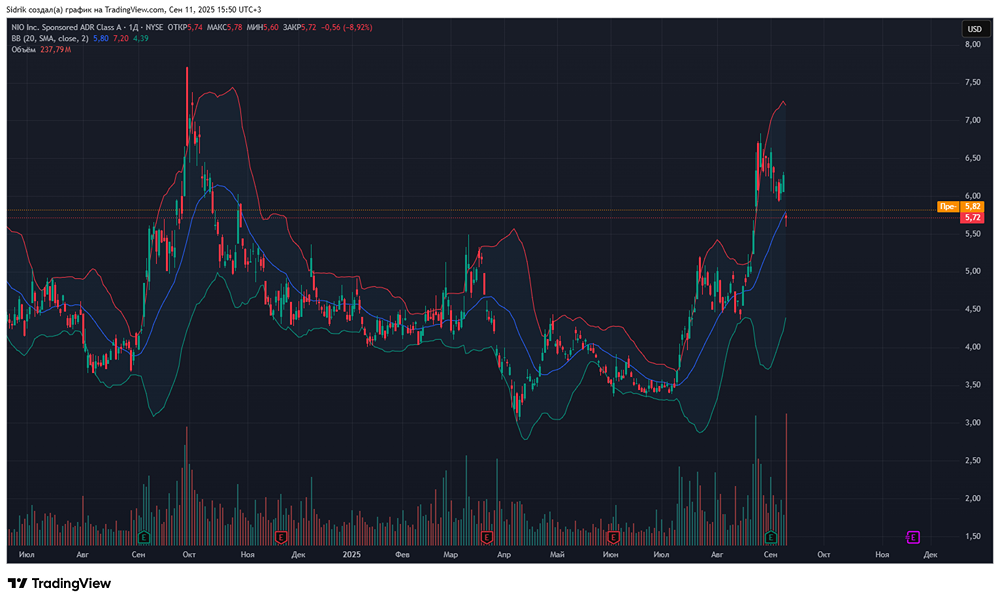
Task: Click the Июн label on the time axis
Action: pyautogui.click(x=610, y=555)
